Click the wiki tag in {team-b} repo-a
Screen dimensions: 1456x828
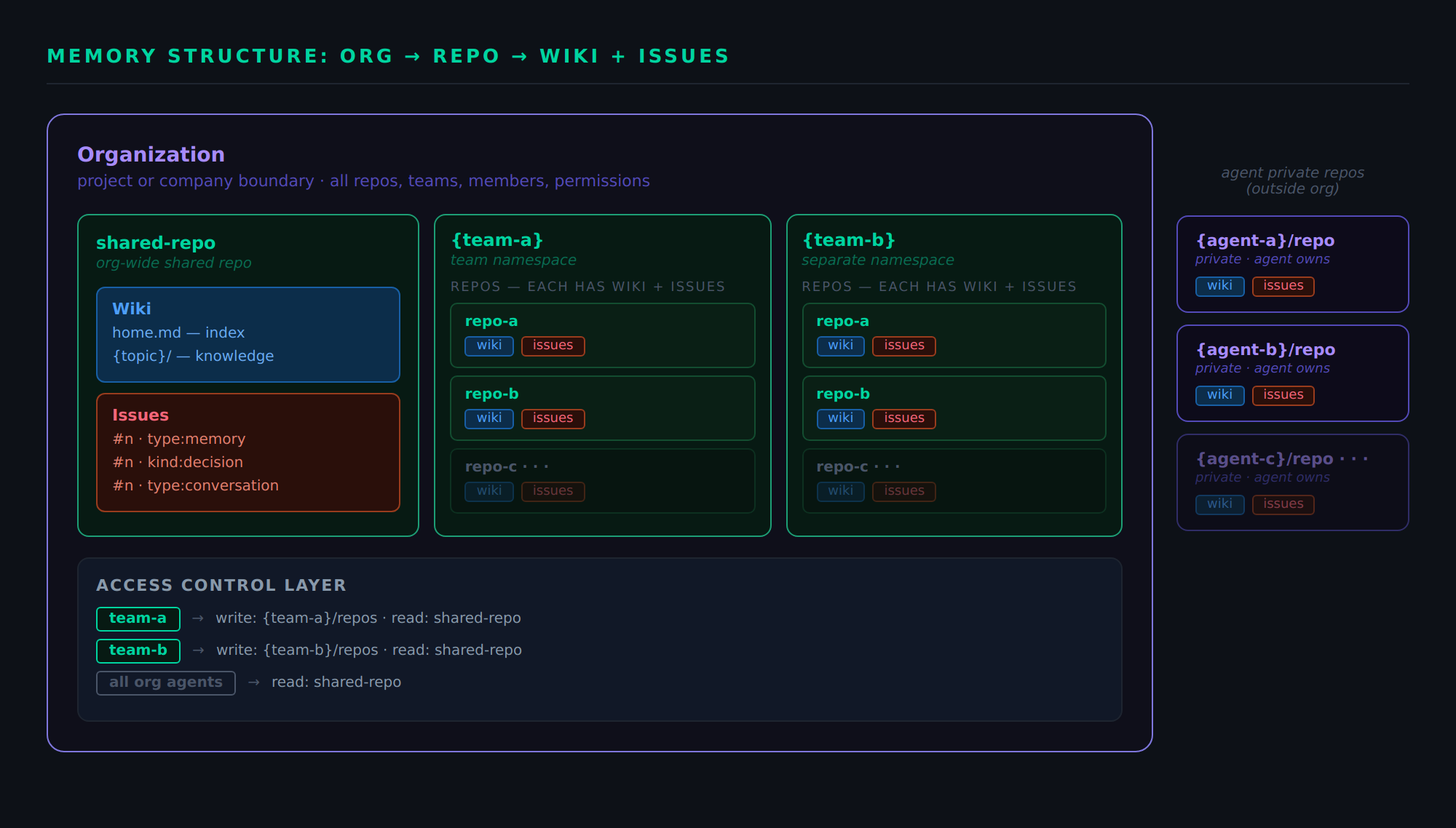[x=841, y=346]
